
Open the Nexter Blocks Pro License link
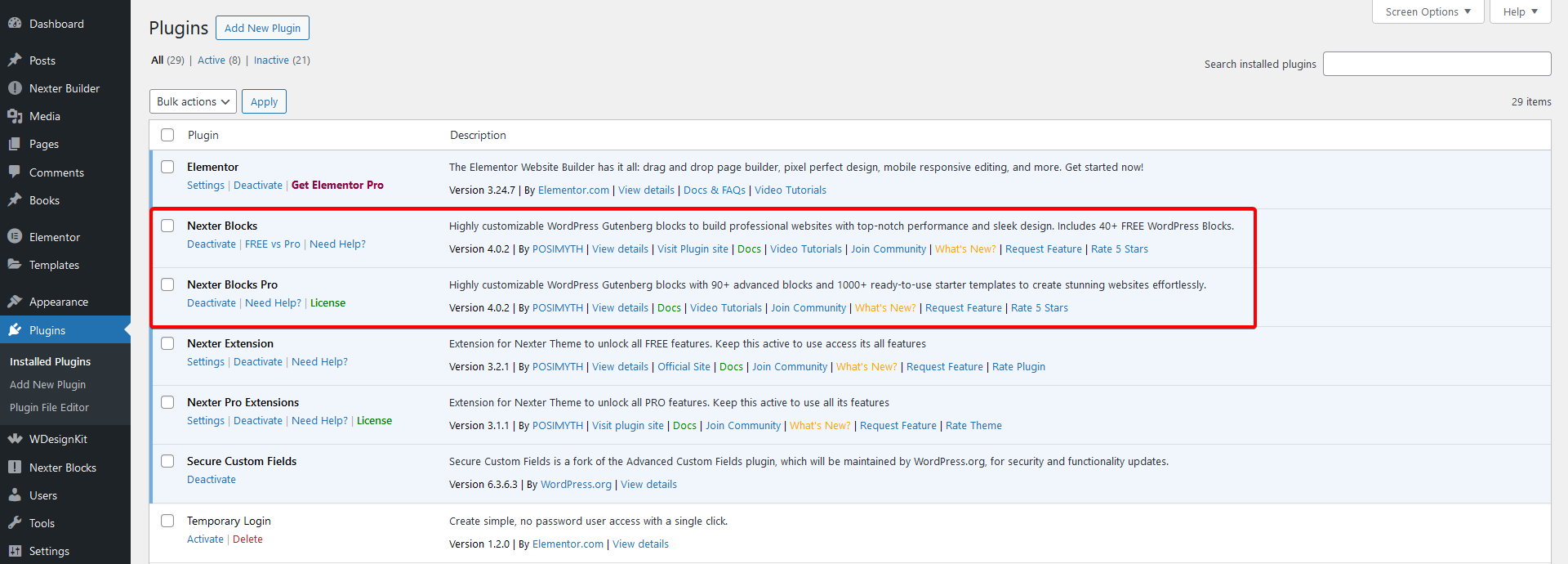pyautogui.click(x=327, y=303)
